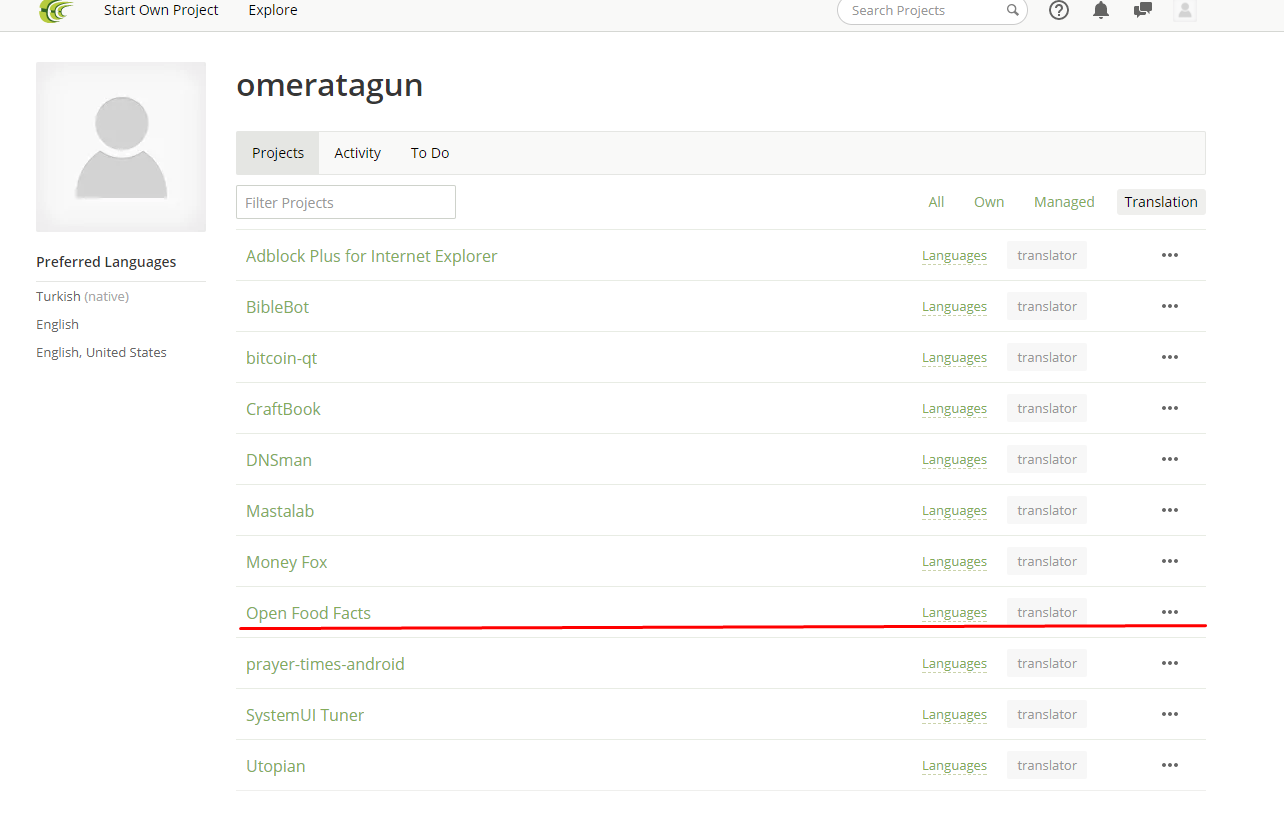Open the Money Fox project link
Screen dimensions: 1284x838
tap(287, 562)
